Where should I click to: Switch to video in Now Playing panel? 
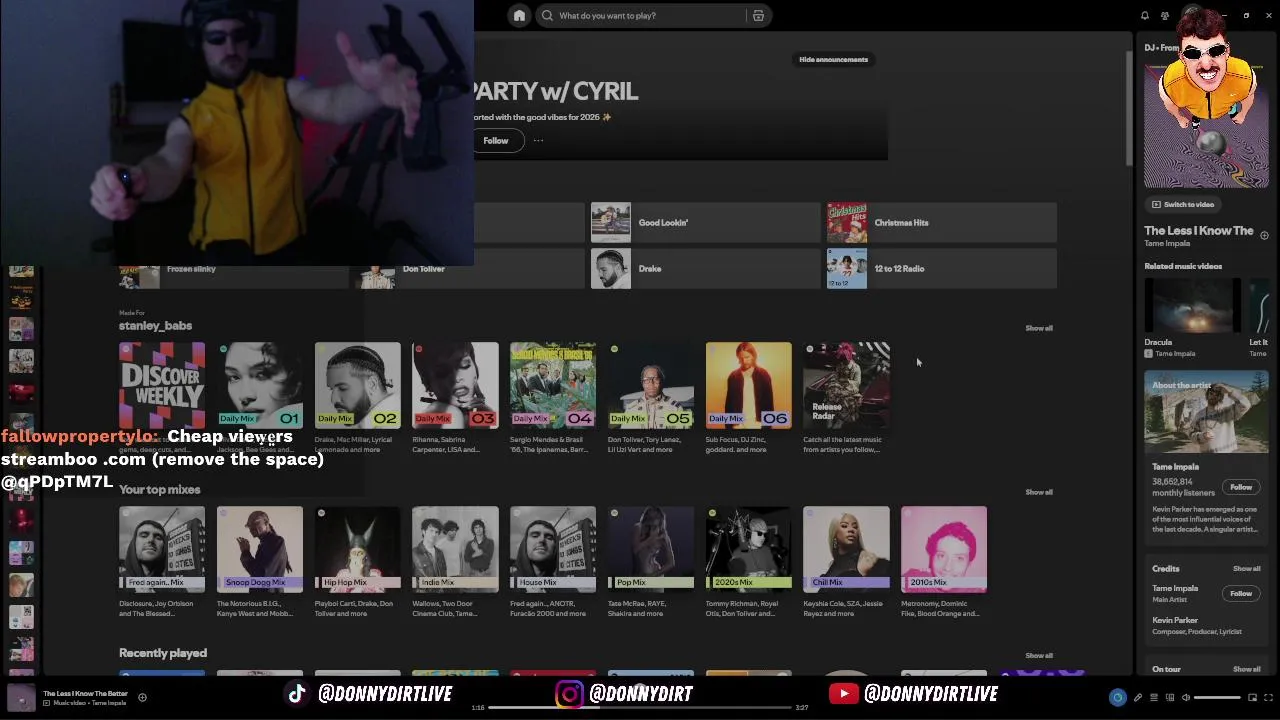pos(1182,204)
